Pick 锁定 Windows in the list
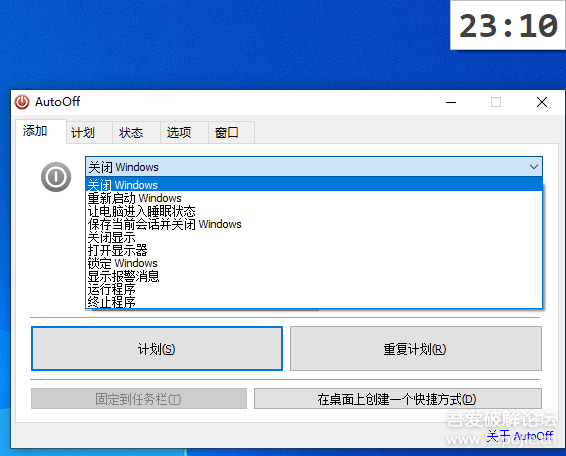This screenshot has width=566, height=456. point(314,263)
